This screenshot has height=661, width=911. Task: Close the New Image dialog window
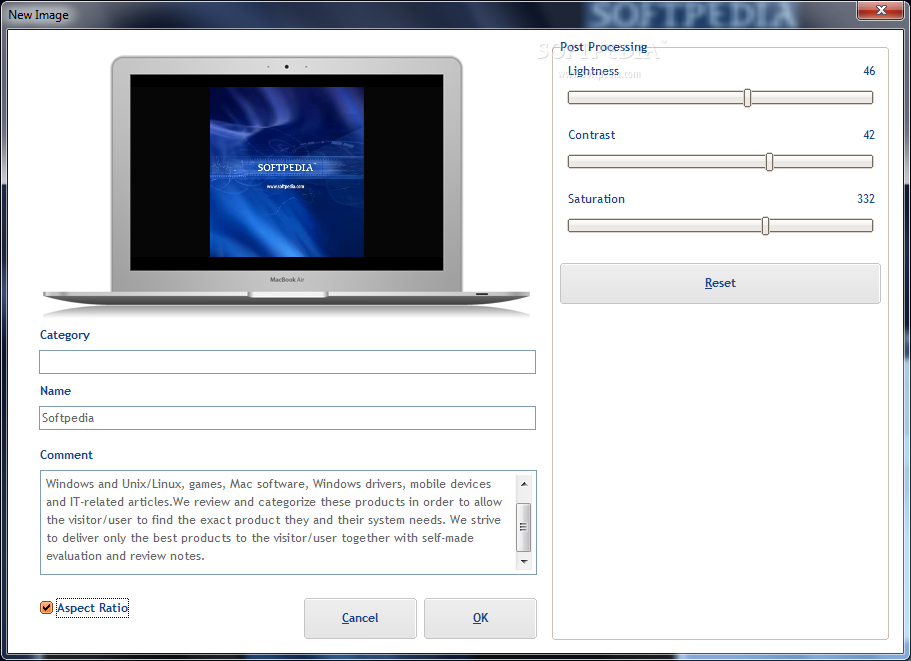[x=880, y=10]
